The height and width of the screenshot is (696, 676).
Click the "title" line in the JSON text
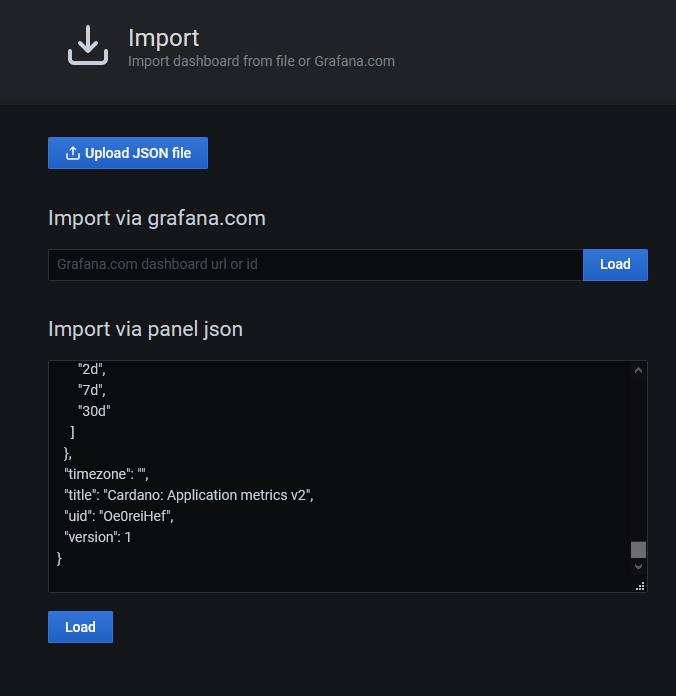point(188,495)
